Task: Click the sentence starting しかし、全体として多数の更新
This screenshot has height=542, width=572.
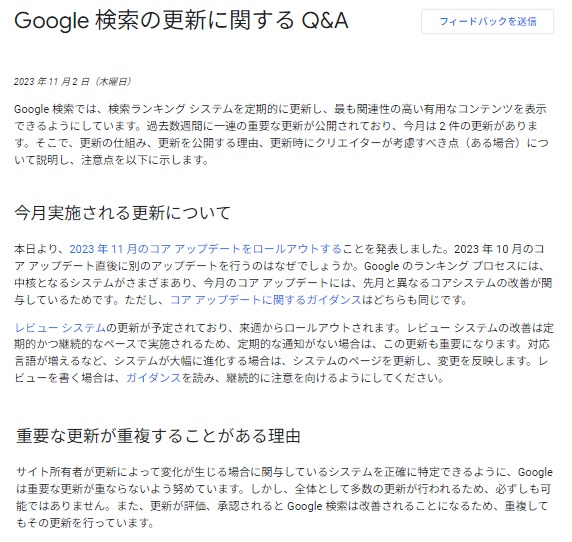Action: (x=401, y=489)
